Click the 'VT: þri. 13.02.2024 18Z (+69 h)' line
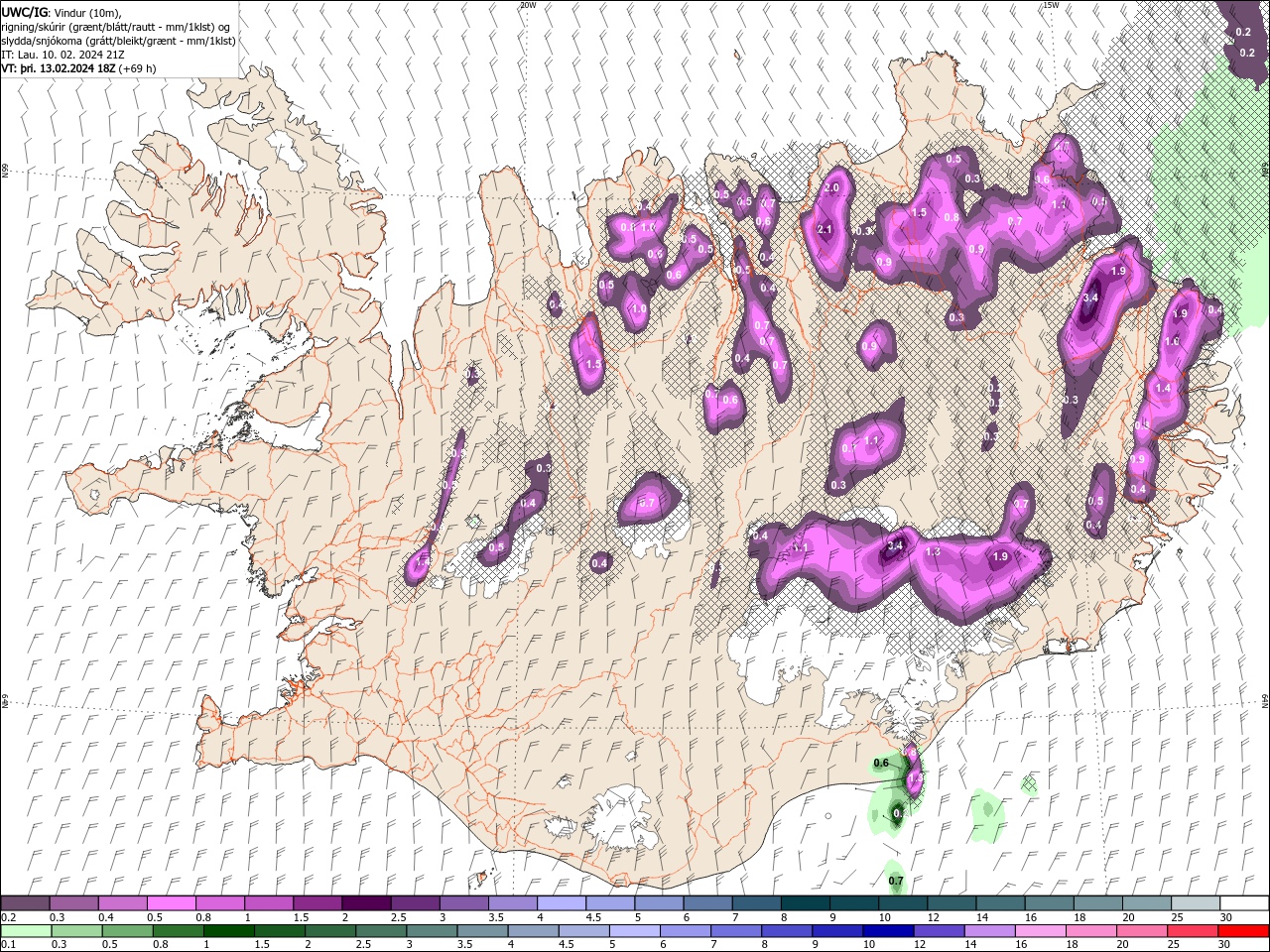1270x952 pixels. click(78, 68)
